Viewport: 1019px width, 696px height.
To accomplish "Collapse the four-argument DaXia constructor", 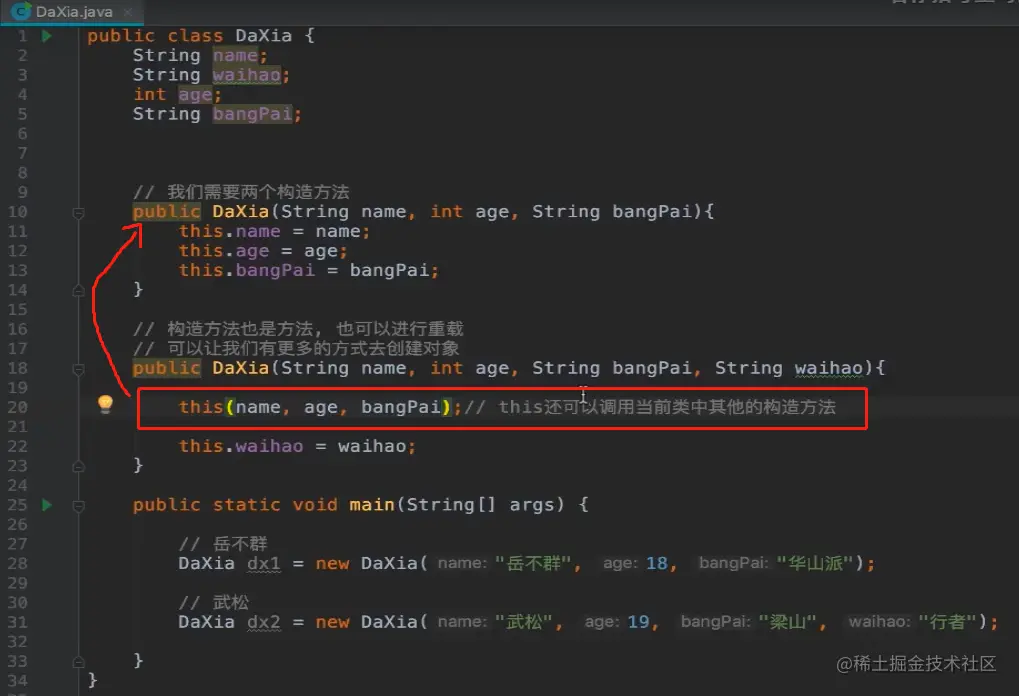I will point(78,368).
